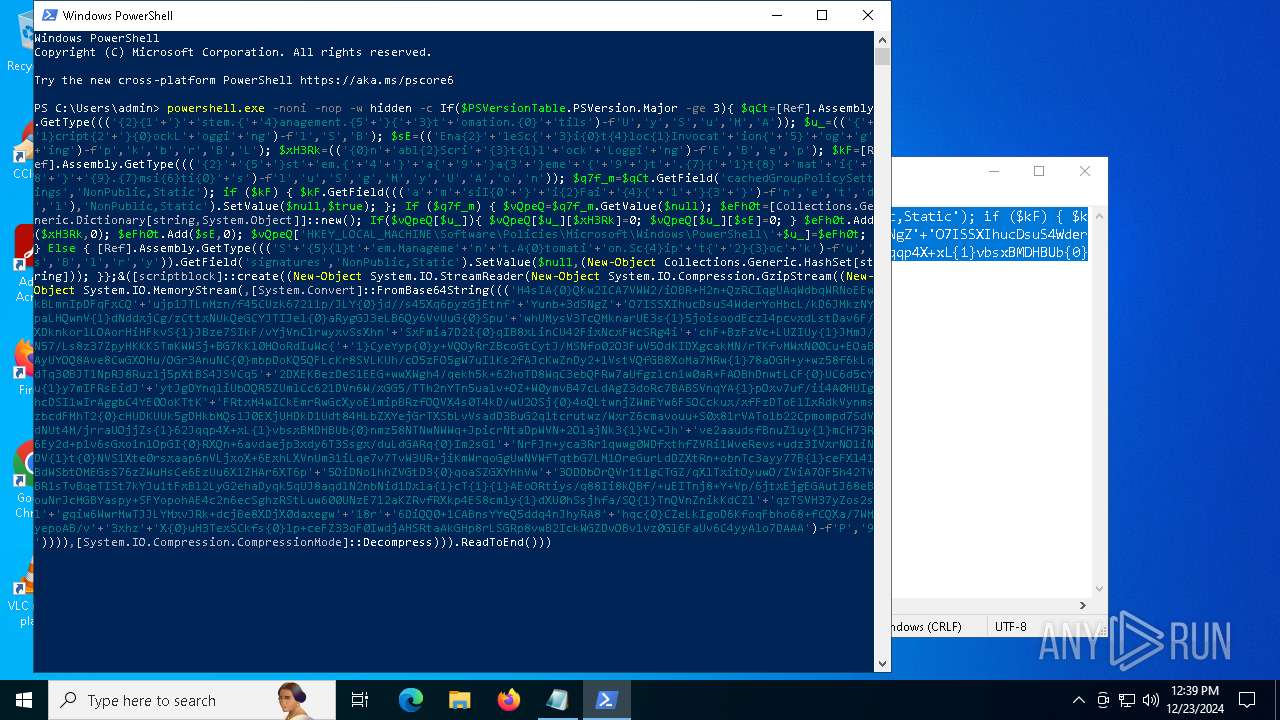
Task: Click Notepad's vertical scrollbar down arrow
Action: (1099, 589)
